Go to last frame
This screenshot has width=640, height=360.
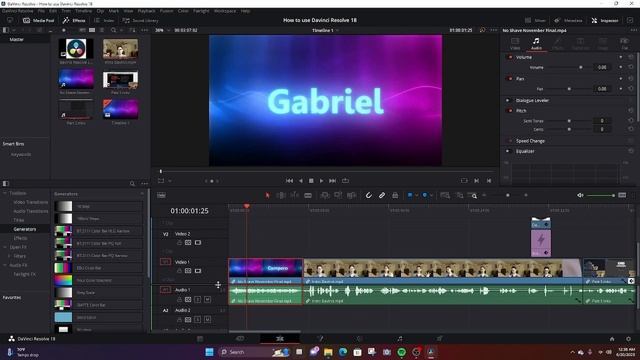pos(333,180)
